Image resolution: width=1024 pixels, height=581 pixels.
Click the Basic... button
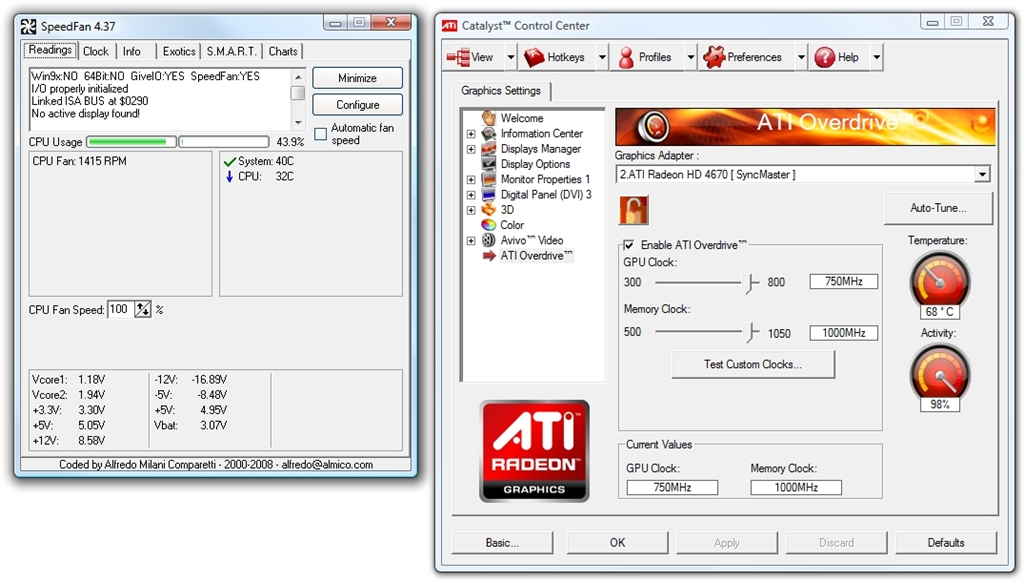pos(502,542)
